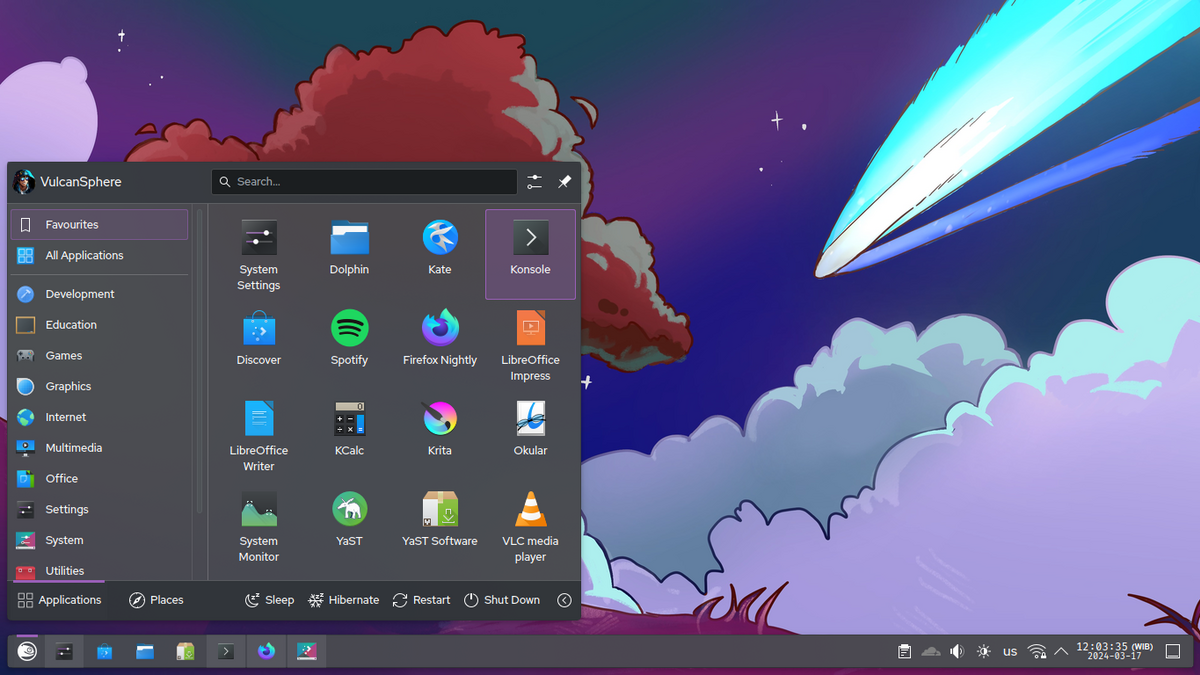
Task: Open the clipboard tray icon
Action: point(904,652)
